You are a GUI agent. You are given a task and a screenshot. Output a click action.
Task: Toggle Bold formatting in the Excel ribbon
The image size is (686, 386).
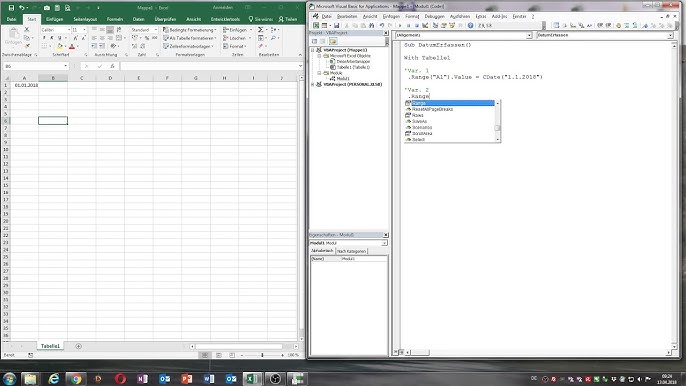44,38
